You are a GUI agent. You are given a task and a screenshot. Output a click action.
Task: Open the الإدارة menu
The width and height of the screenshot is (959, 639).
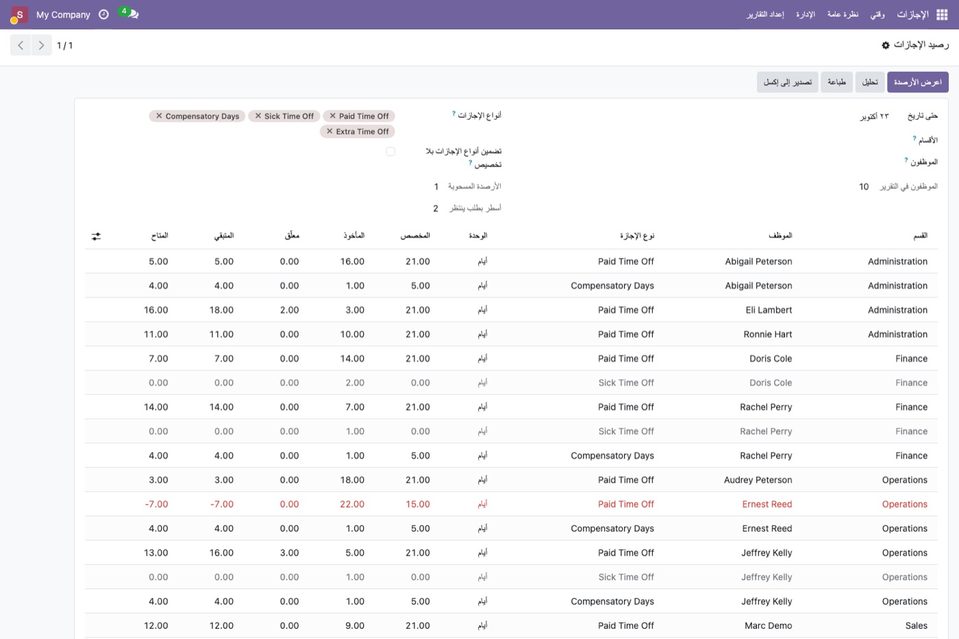(805, 15)
